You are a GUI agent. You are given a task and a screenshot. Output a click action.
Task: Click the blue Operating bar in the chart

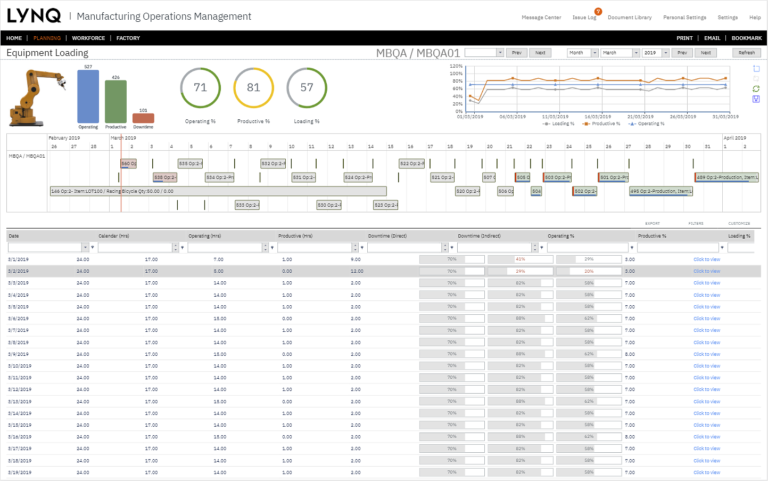pyautogui.click(x=88, y=96)
